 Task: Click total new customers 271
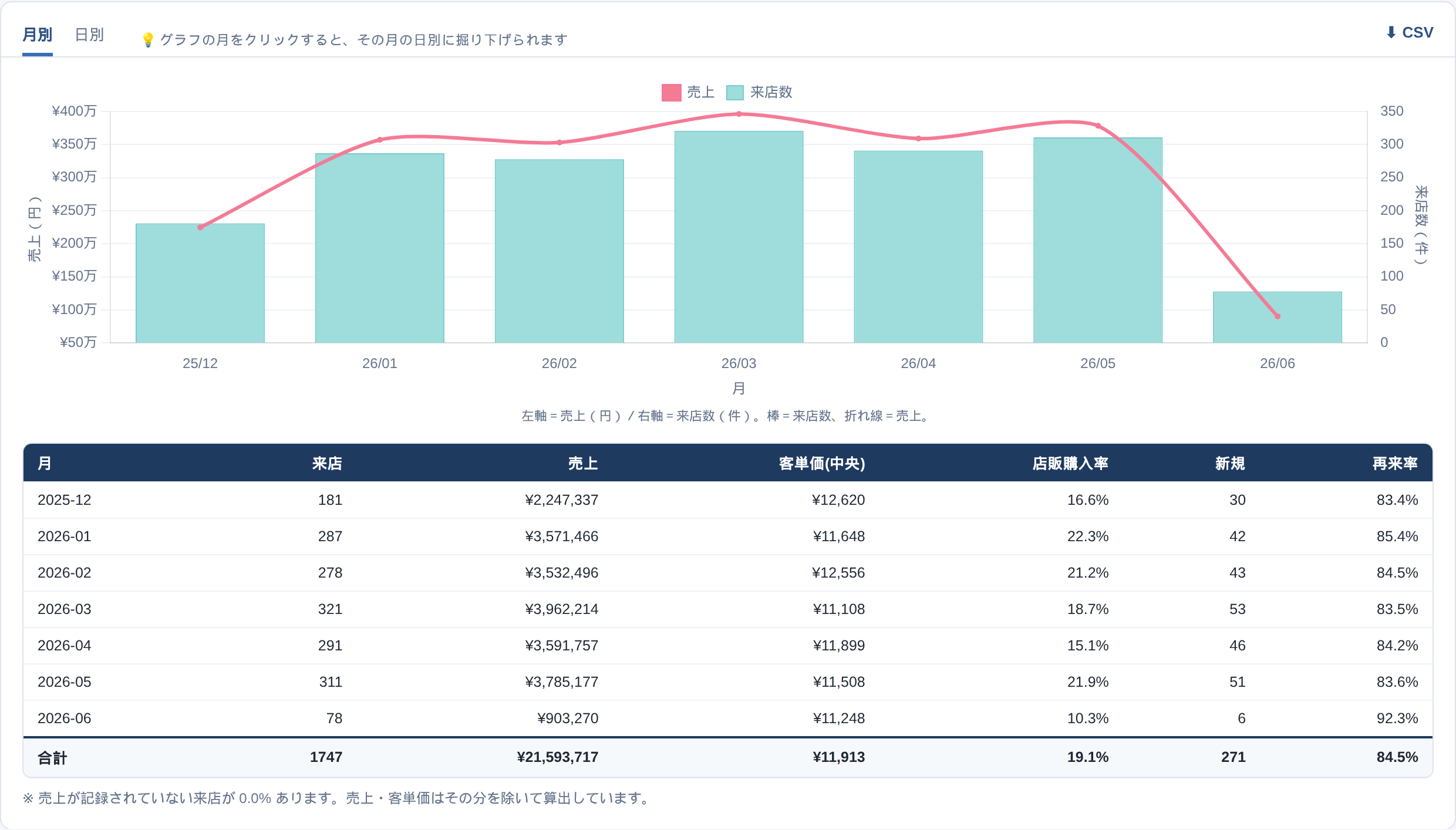pyautogui.click(x=1233, y=757)
